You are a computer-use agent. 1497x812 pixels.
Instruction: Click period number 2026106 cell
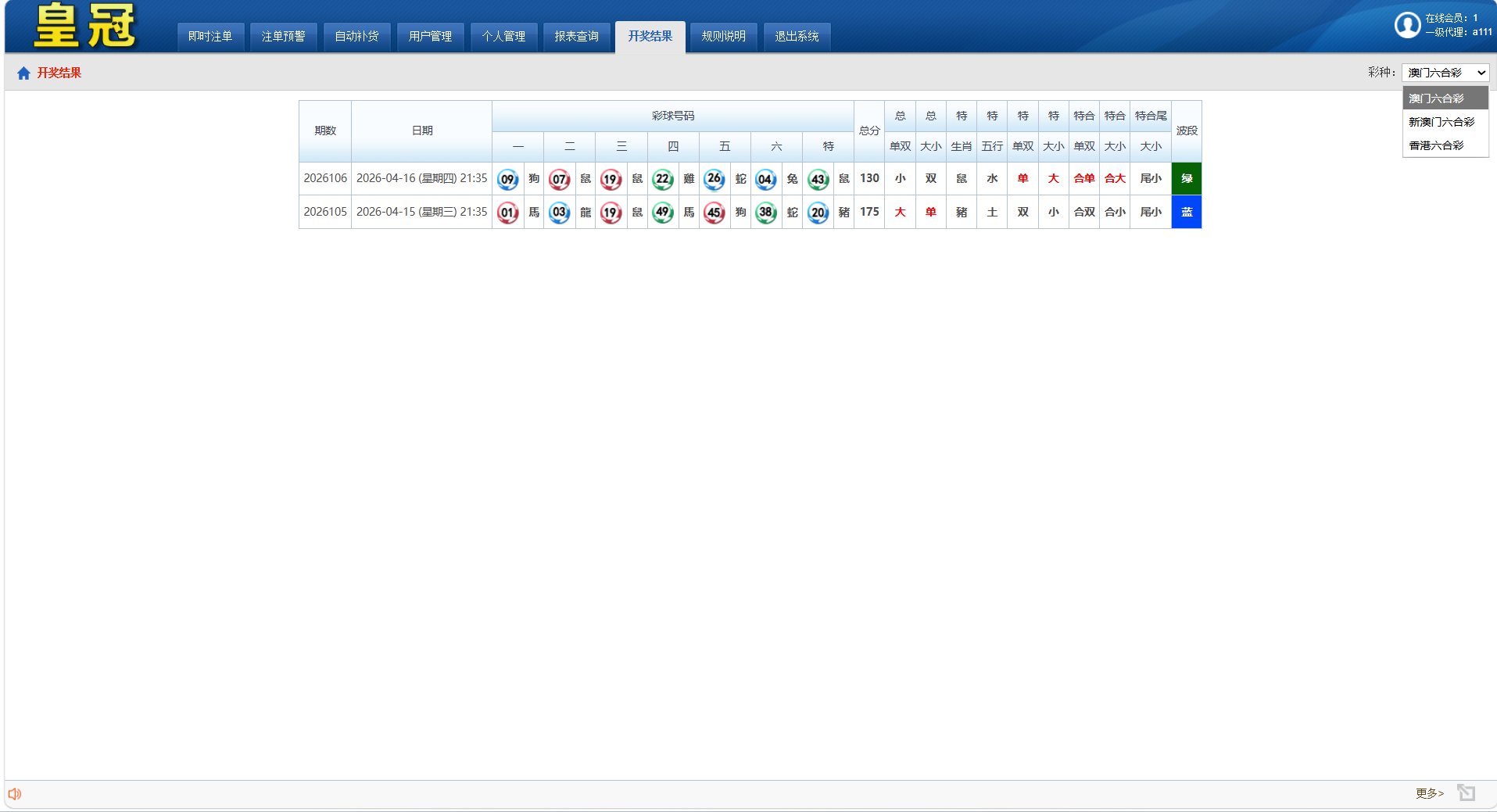[x=325, y=179]
